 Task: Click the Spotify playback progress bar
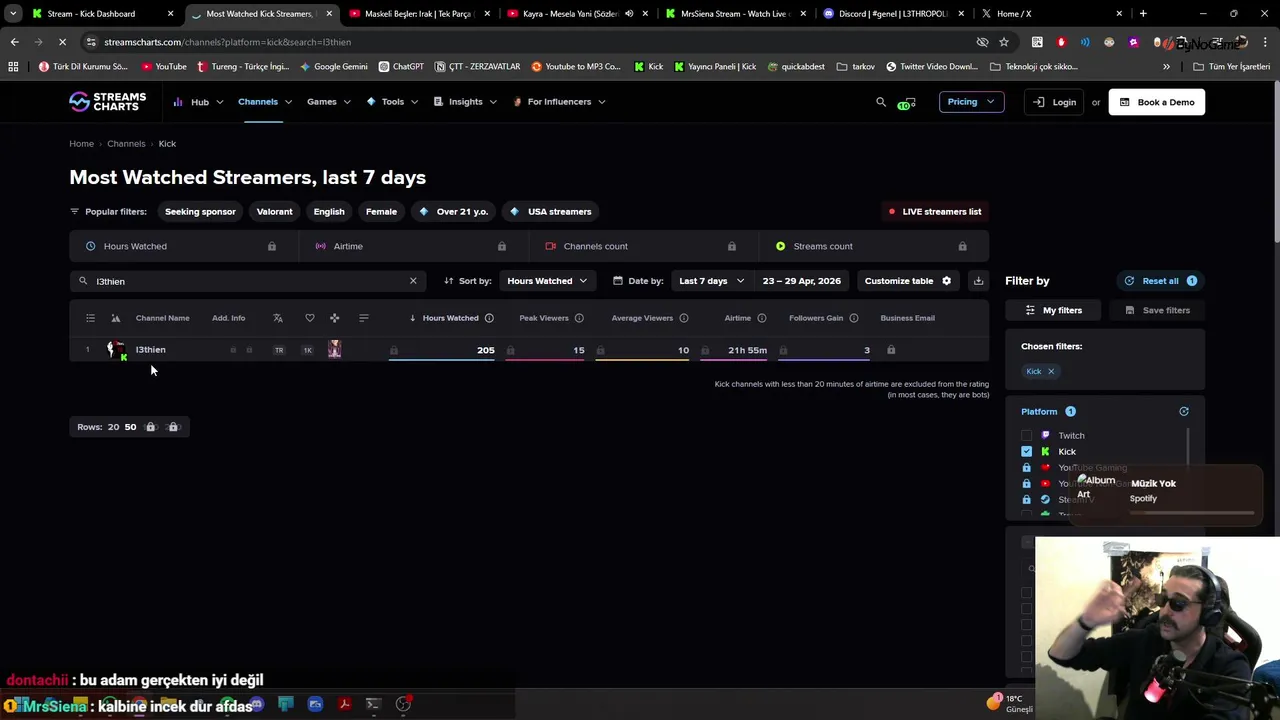pos(1191,513)
